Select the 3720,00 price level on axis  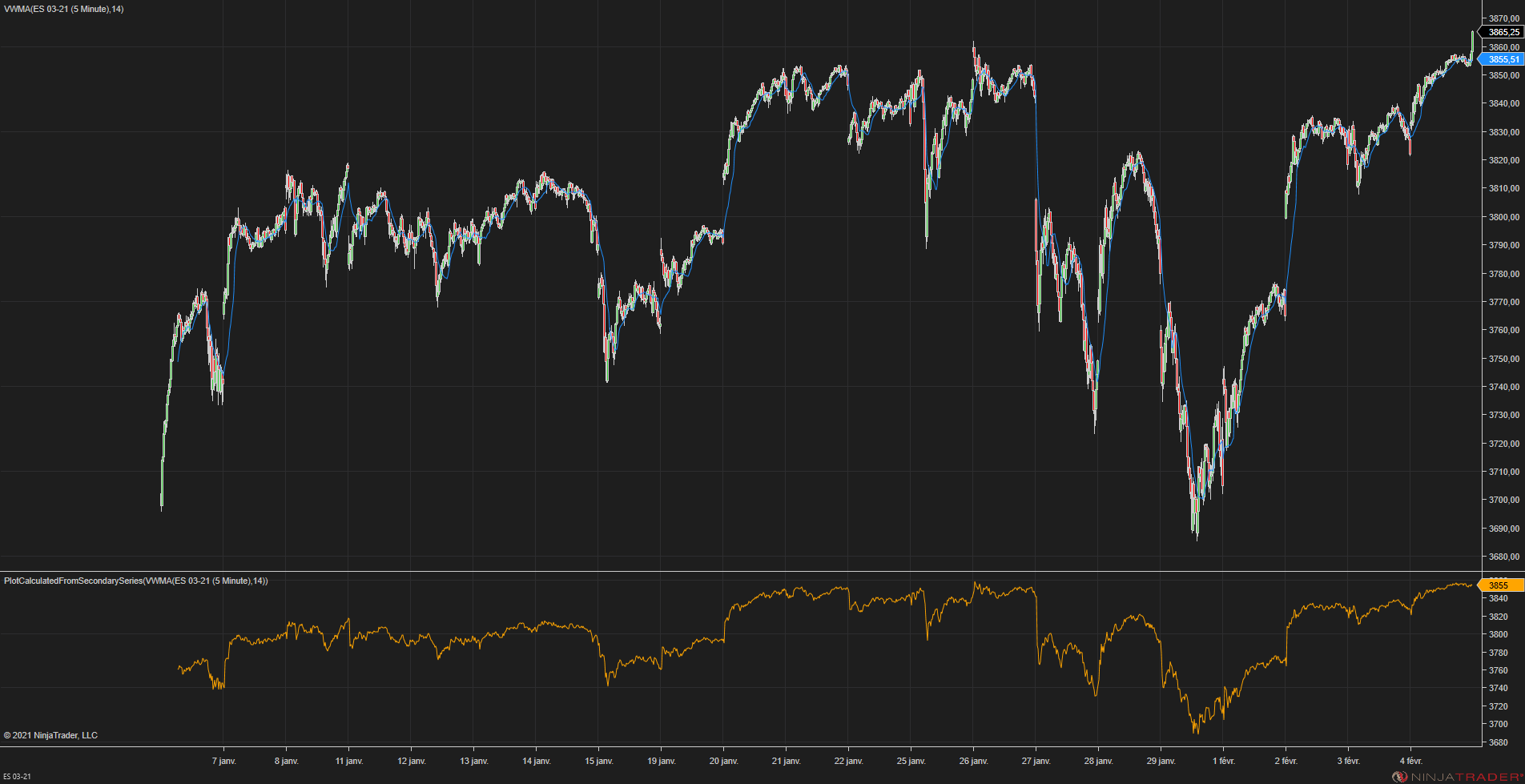click(x=1504, y=444)
